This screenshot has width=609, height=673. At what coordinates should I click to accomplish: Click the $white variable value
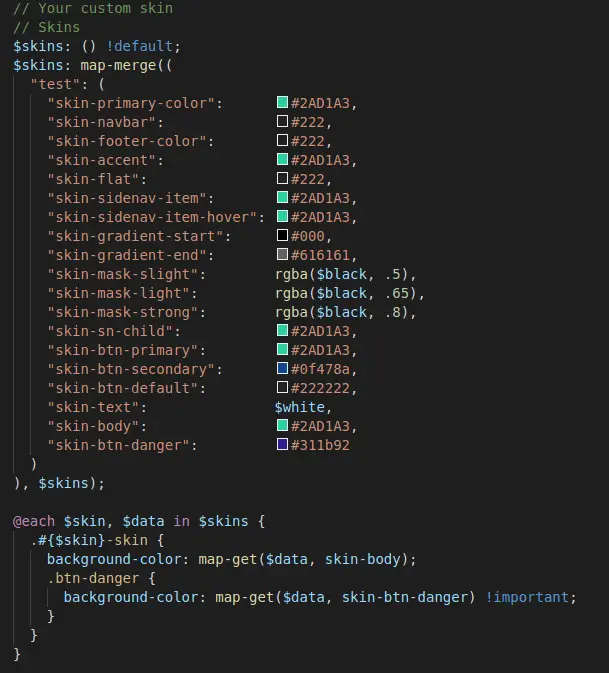[x=300, y=407]
